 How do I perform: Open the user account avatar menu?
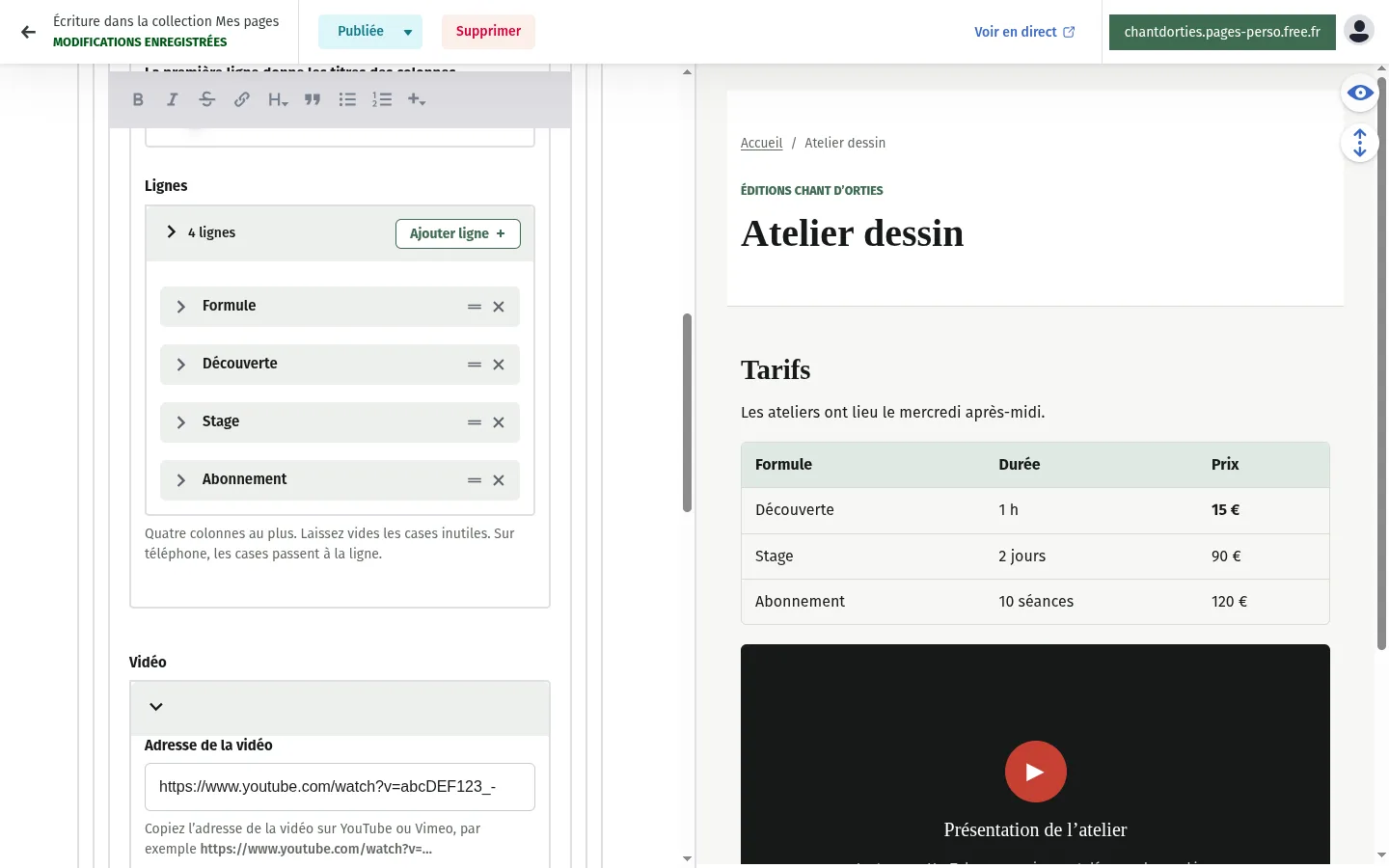1359,31
